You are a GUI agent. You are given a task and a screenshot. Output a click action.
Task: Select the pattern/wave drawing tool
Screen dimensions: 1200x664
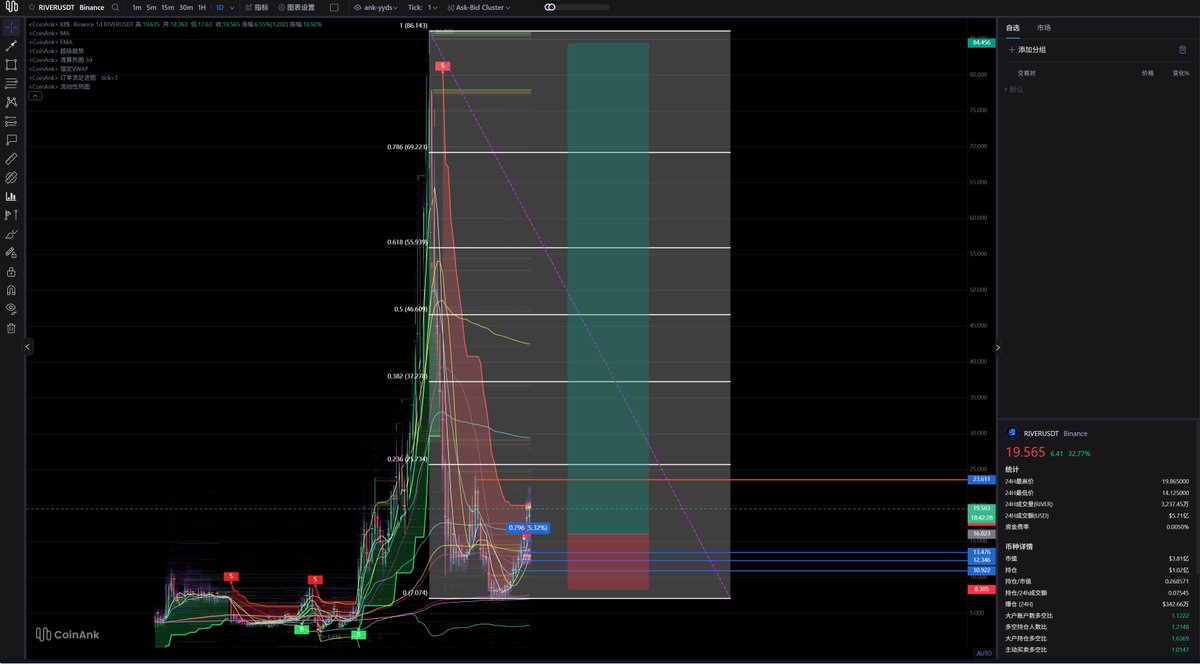click(x=11, y=102)
